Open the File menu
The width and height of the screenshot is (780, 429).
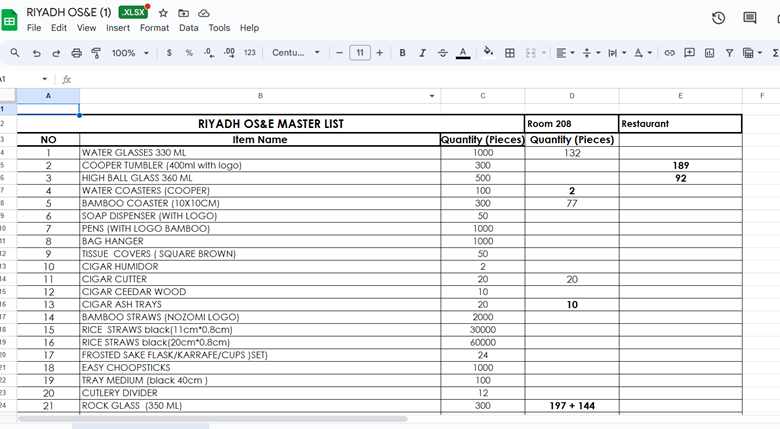coord(34,28)
